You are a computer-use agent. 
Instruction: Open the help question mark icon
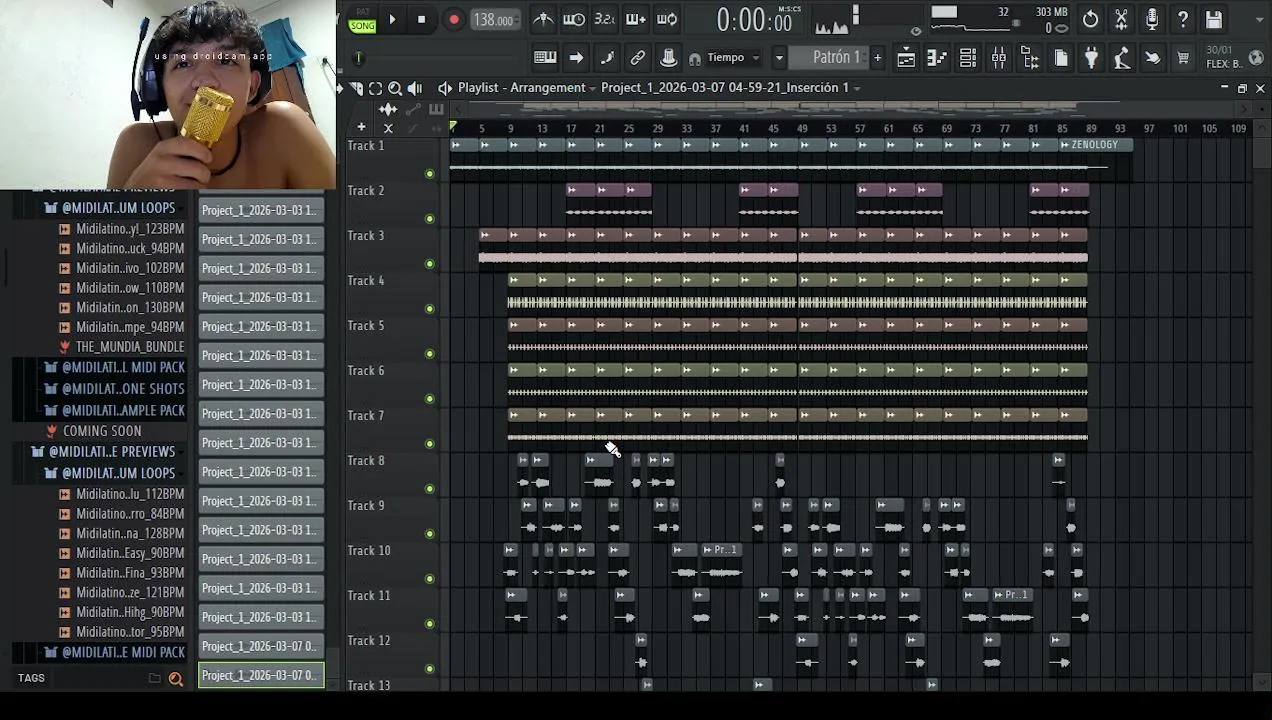[x=1183, y=19]
